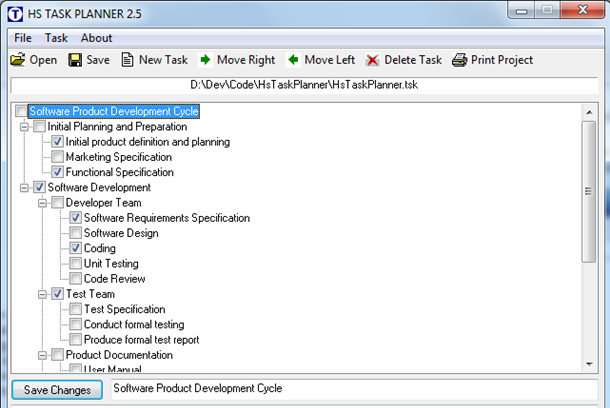The height and width of the screenshot is (408, 610).
Task: Open the About menu
Action: (x=96, y=38)
